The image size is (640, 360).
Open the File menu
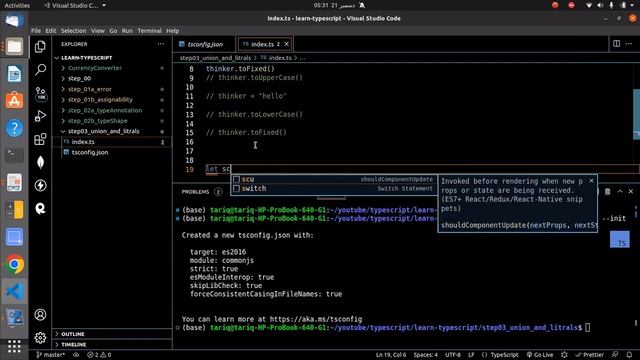(x=36, y=31)
